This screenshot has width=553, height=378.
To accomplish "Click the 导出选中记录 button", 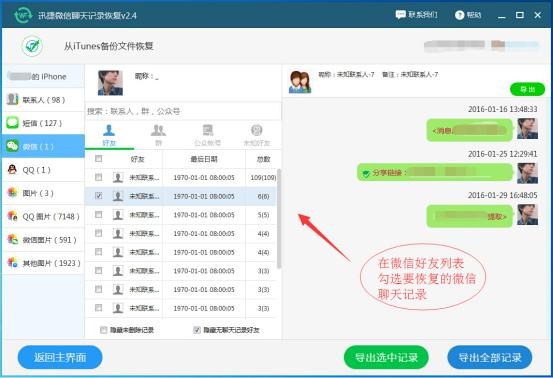I will pos(386,357).
